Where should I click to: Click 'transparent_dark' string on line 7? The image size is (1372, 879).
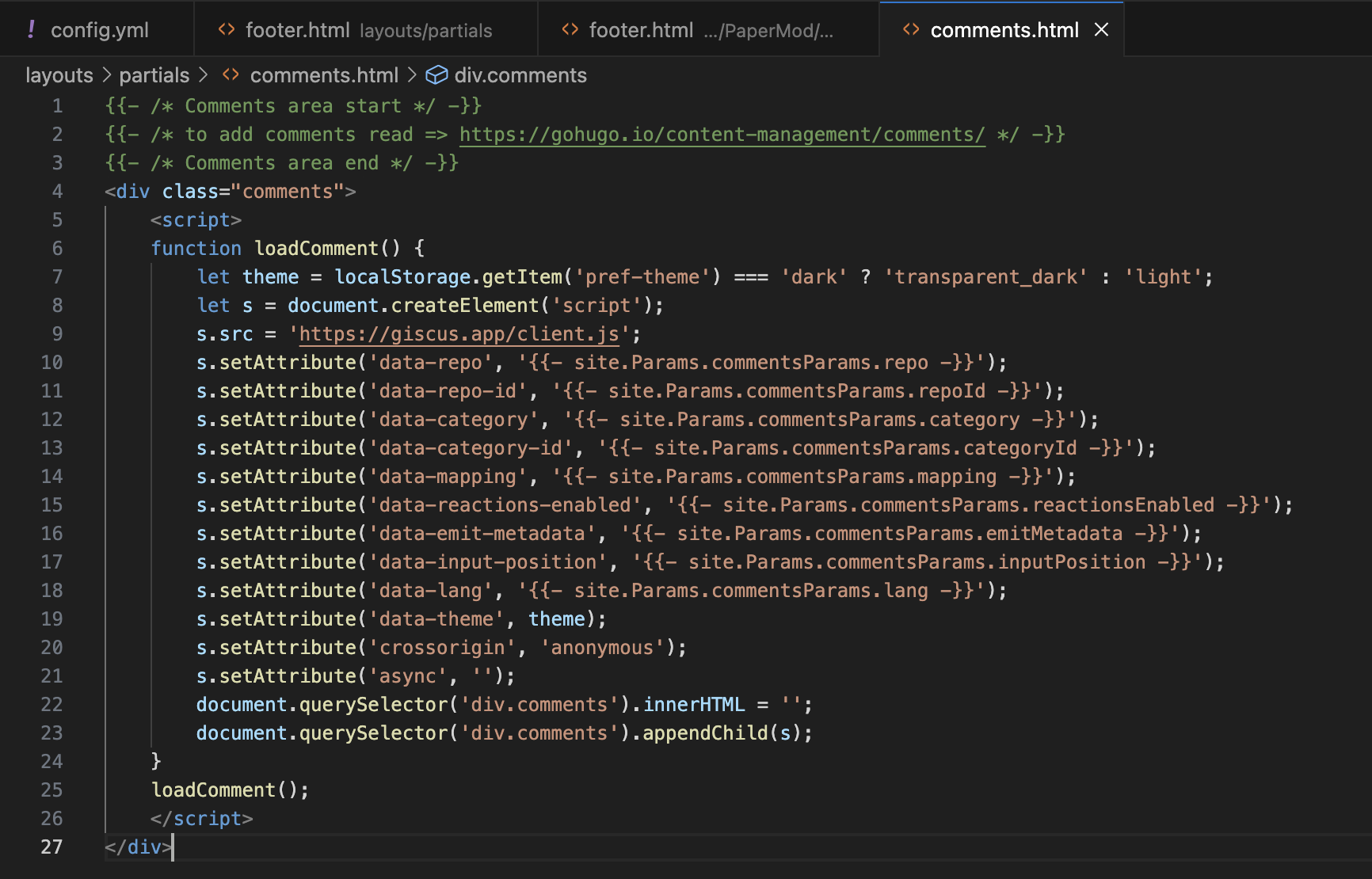pyautogui.click(x=985, y=277)
